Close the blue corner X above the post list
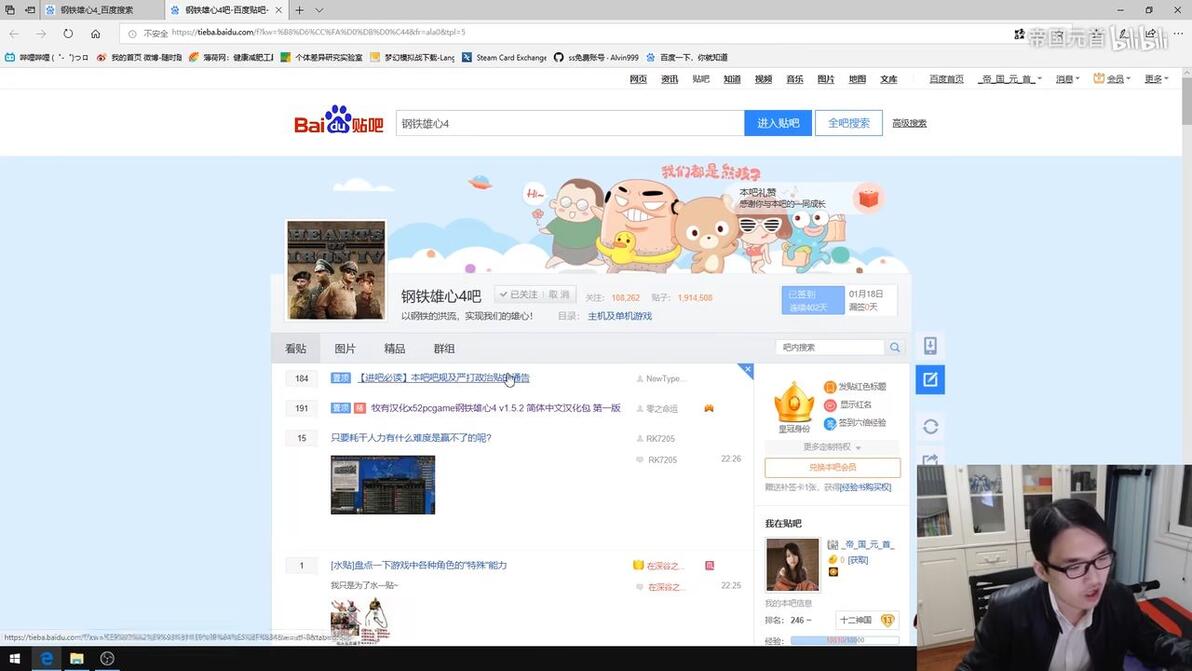The height and width of the screenshot is (671, 1192). point(747,369)
